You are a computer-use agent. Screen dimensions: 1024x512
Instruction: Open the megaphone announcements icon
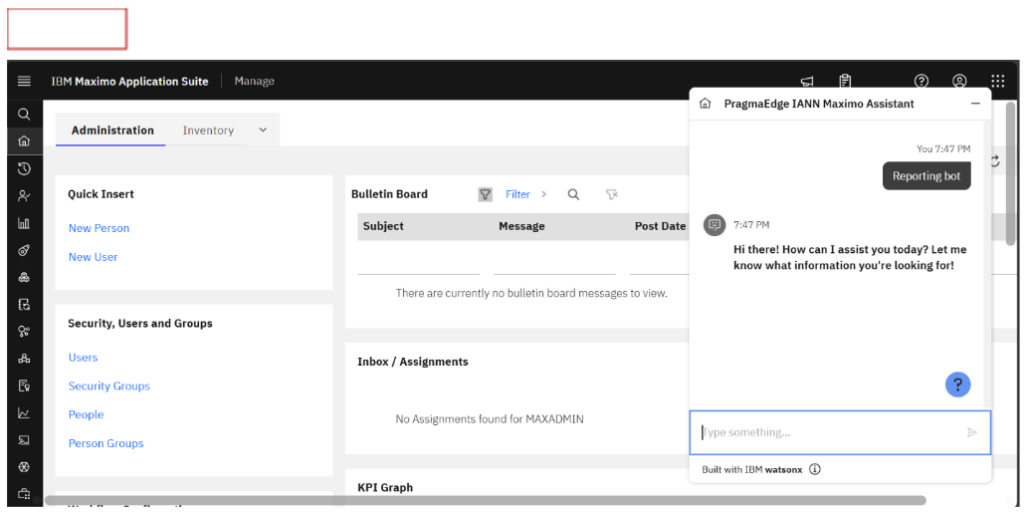807,82
